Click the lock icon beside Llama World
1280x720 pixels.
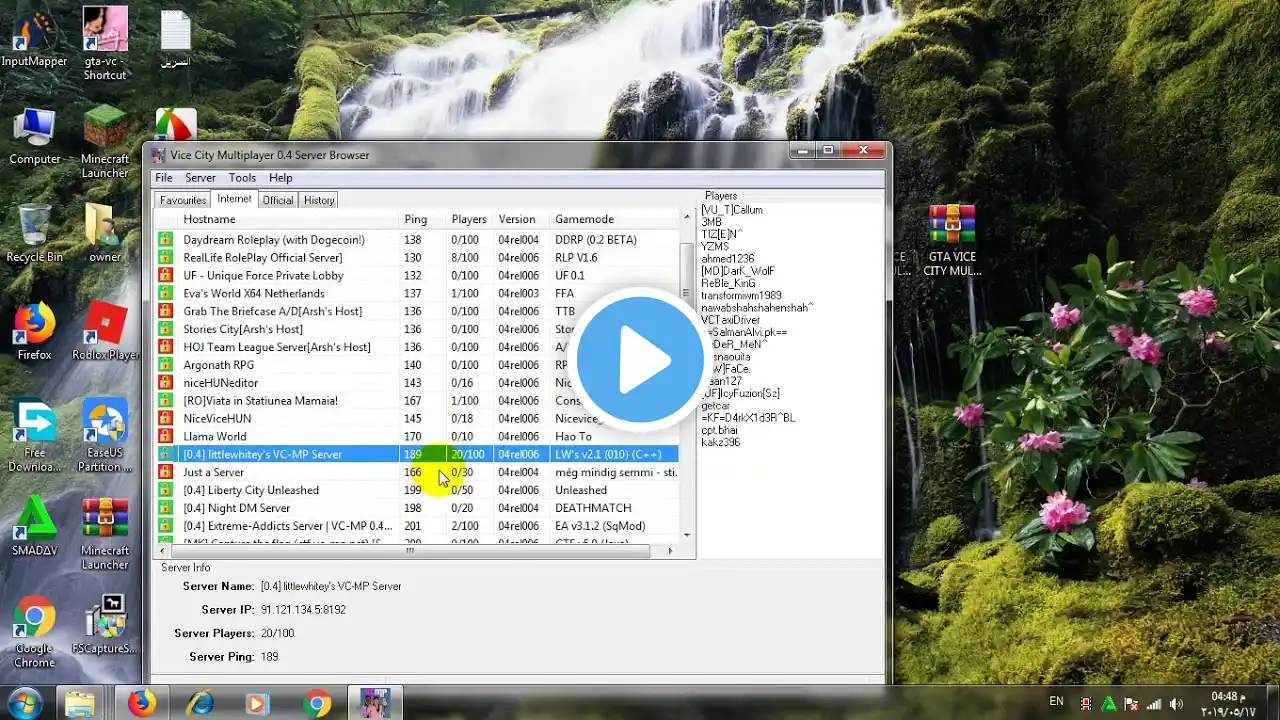coord(165,437)
